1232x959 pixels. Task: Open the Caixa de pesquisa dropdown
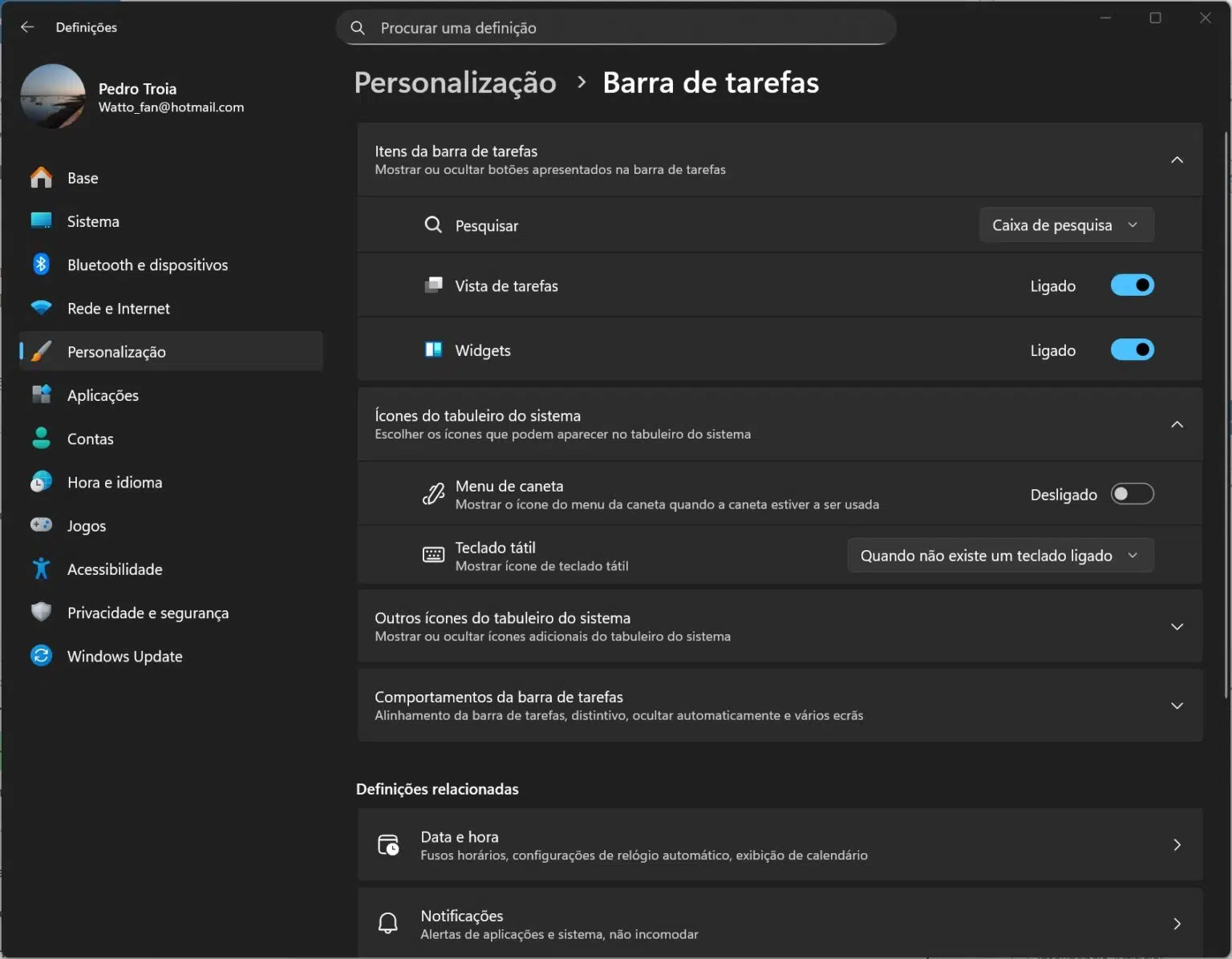coord(1066,225)
